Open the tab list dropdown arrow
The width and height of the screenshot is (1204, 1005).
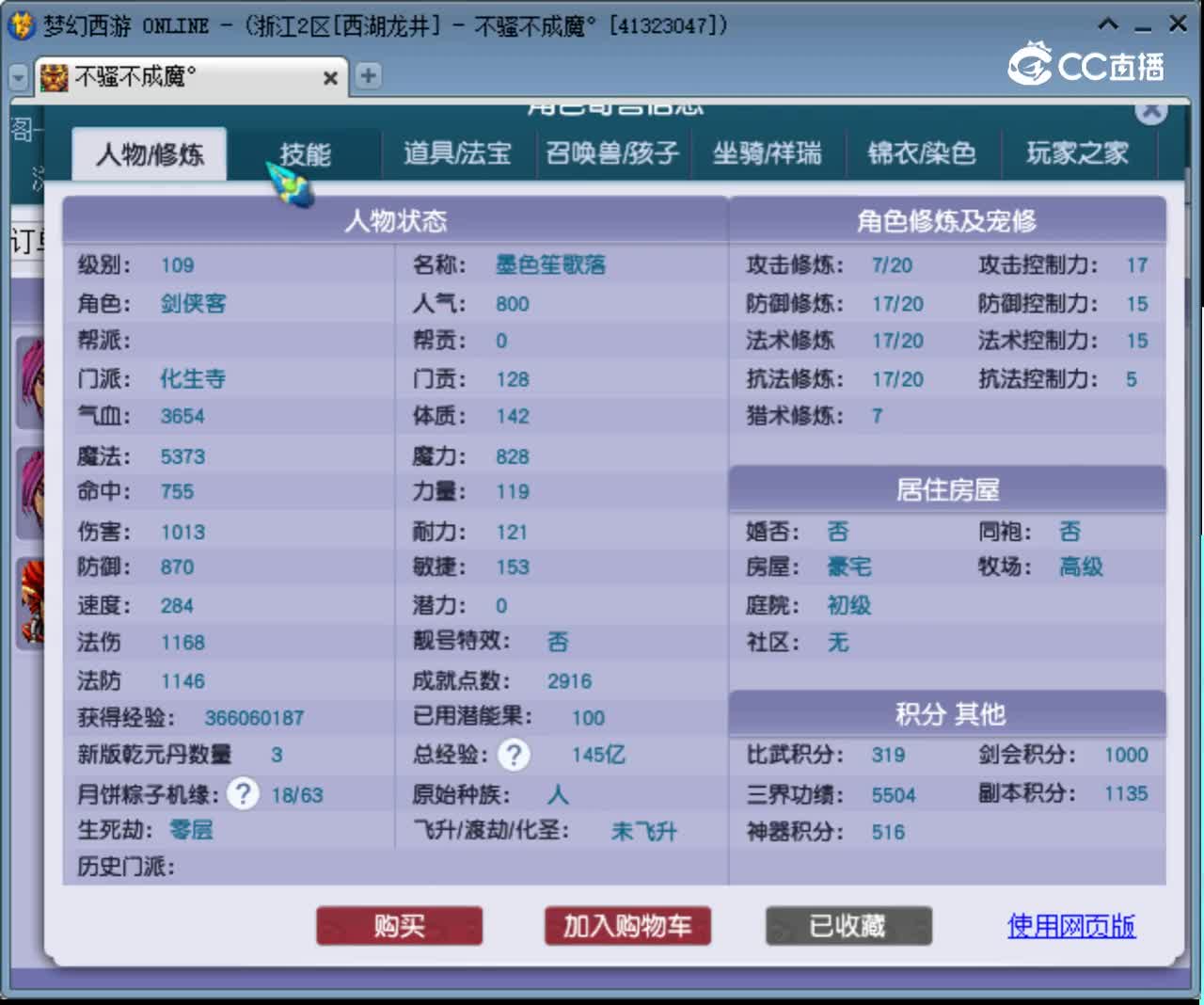[x=18, y=77]
